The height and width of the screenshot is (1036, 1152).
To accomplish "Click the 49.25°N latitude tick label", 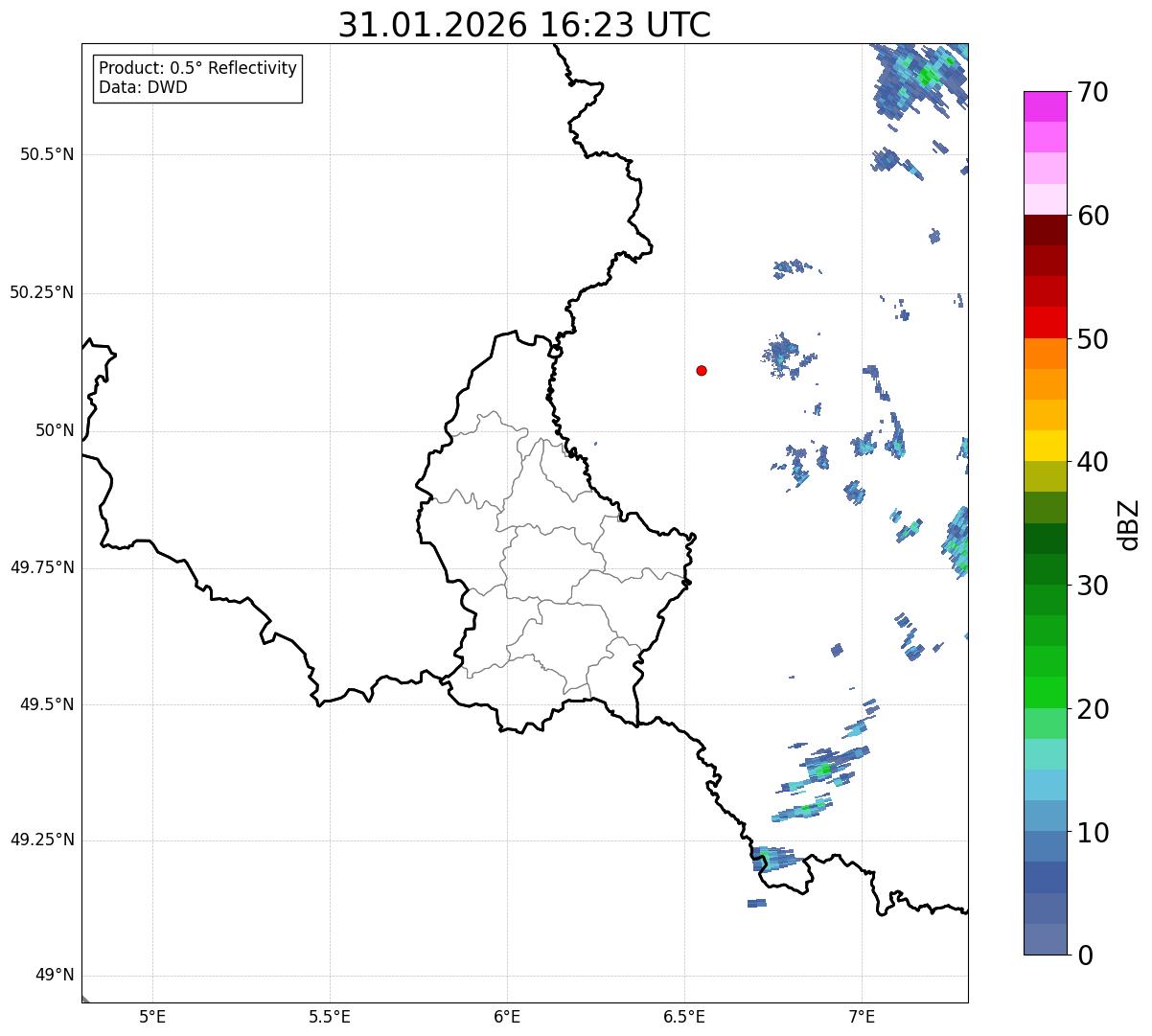I will (x=42, y=840).
